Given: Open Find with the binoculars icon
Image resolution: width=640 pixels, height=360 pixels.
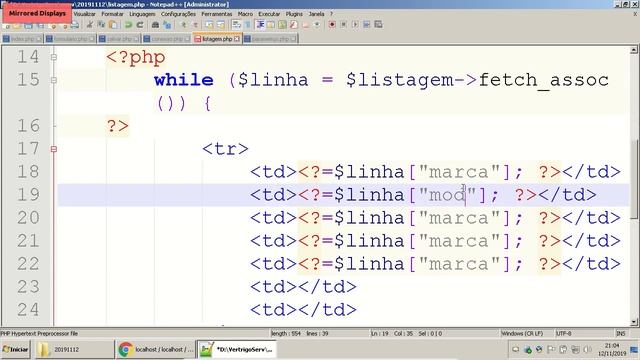Looking at the screenshot, I should (x=155, y=24).
